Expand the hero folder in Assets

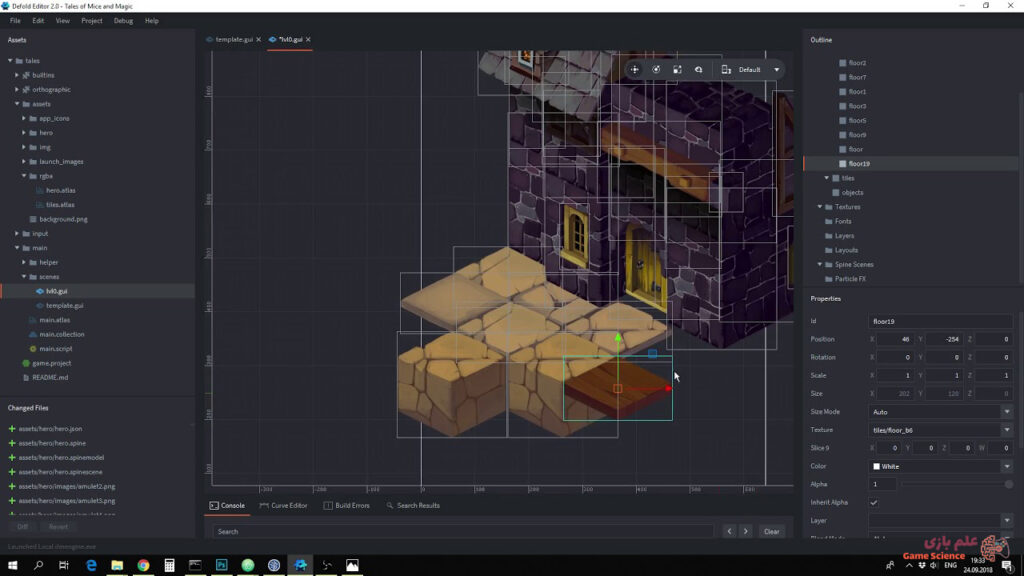tap(24, 133)
